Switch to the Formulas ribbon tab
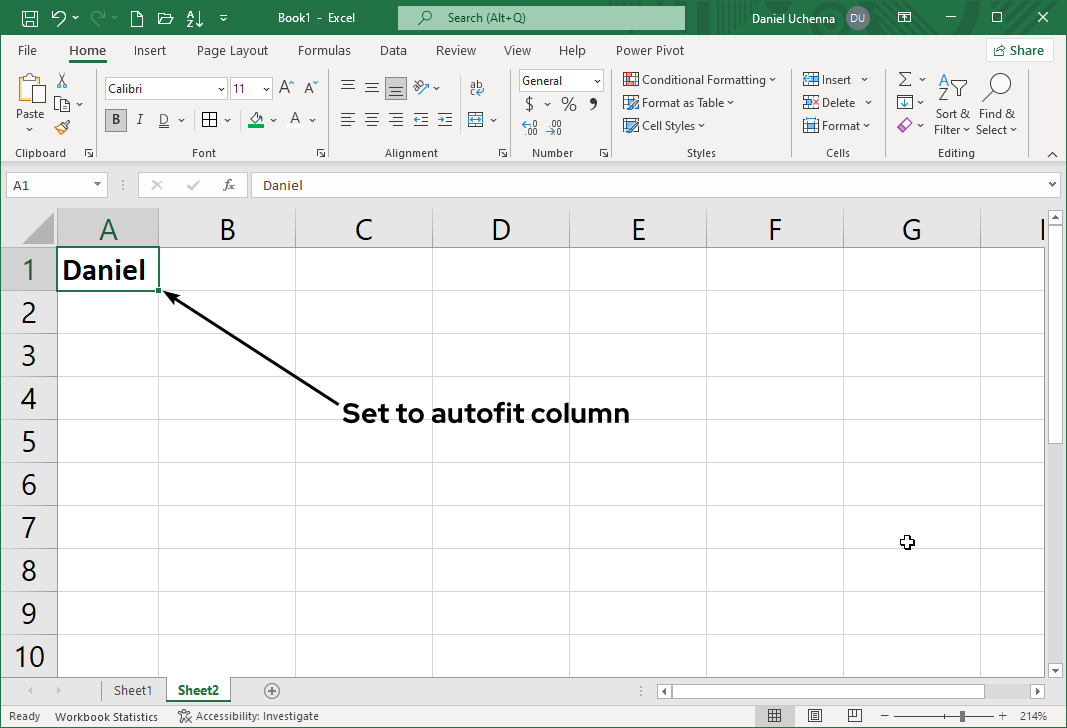 point(324,50)
